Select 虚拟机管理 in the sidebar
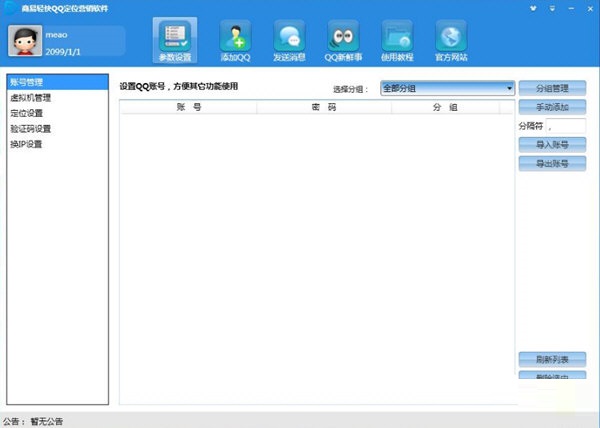Image resolution: width=600 pixels, height=428 pixels. pyautogui.click(x=58, y=98)
